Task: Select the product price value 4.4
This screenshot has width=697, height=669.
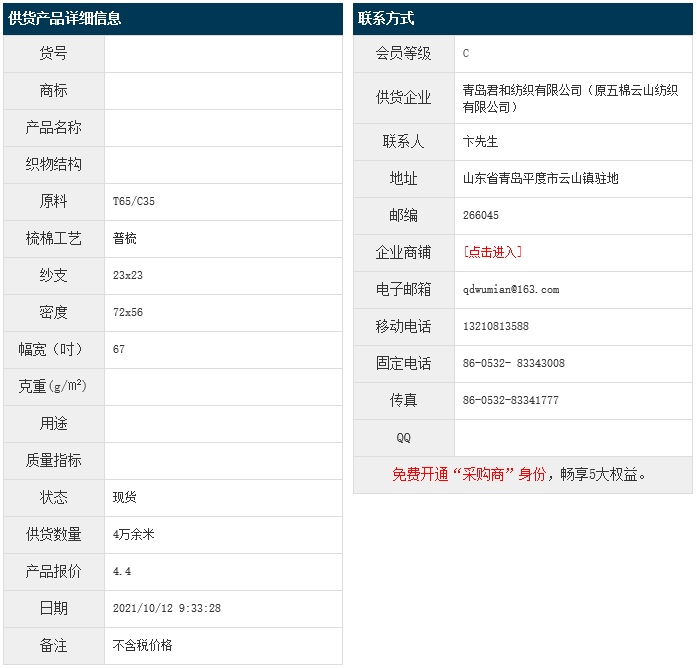Action: point(122,571)
